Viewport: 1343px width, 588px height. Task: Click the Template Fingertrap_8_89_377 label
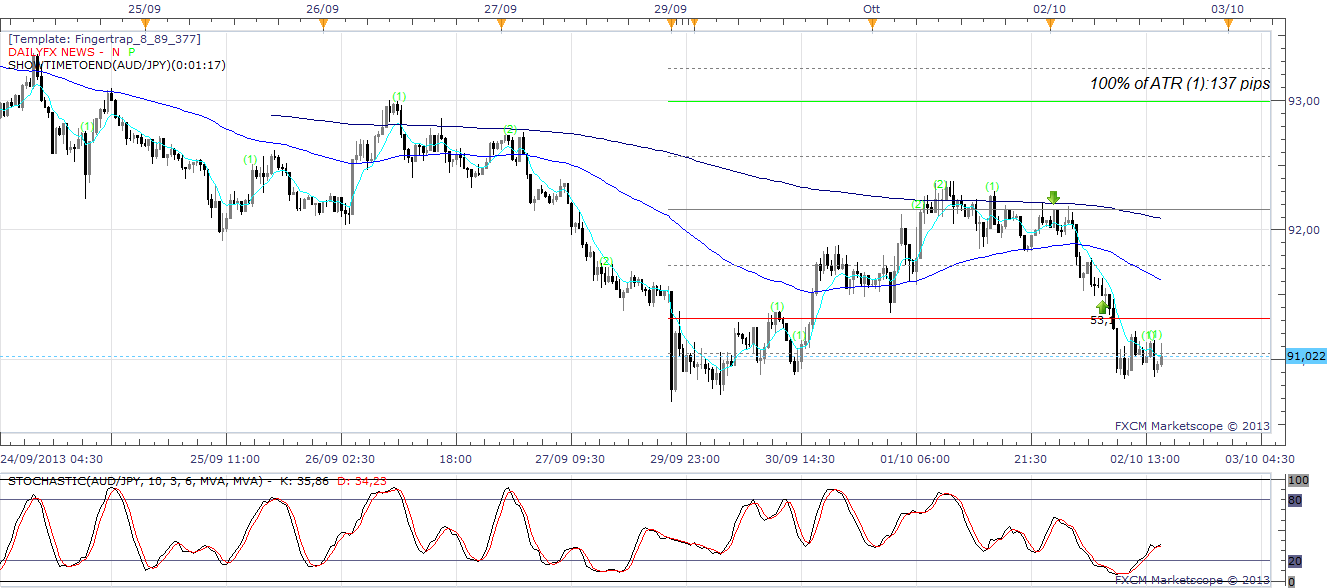pos(104,39)
